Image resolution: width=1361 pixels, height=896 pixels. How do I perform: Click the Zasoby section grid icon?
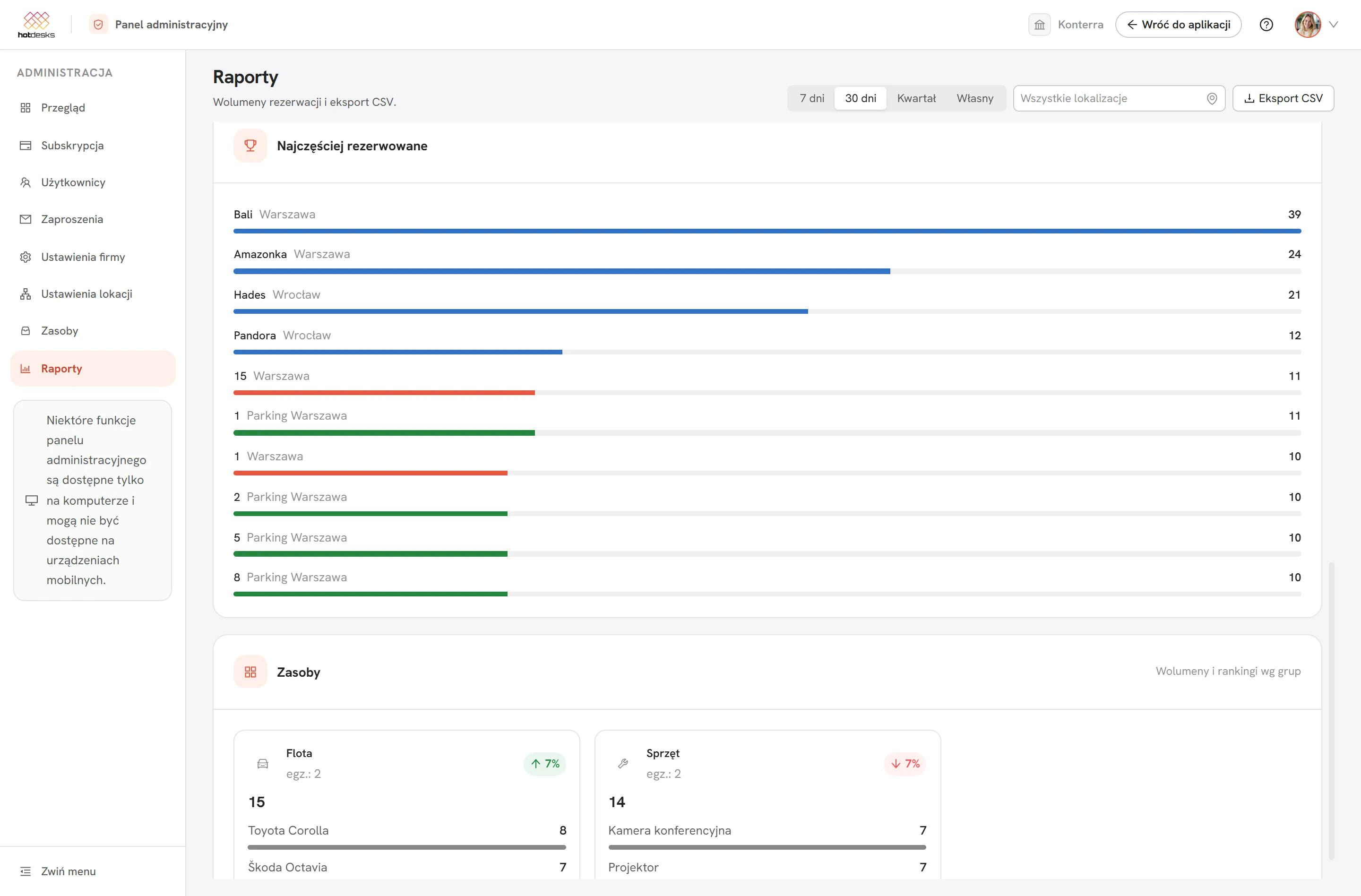250,671
